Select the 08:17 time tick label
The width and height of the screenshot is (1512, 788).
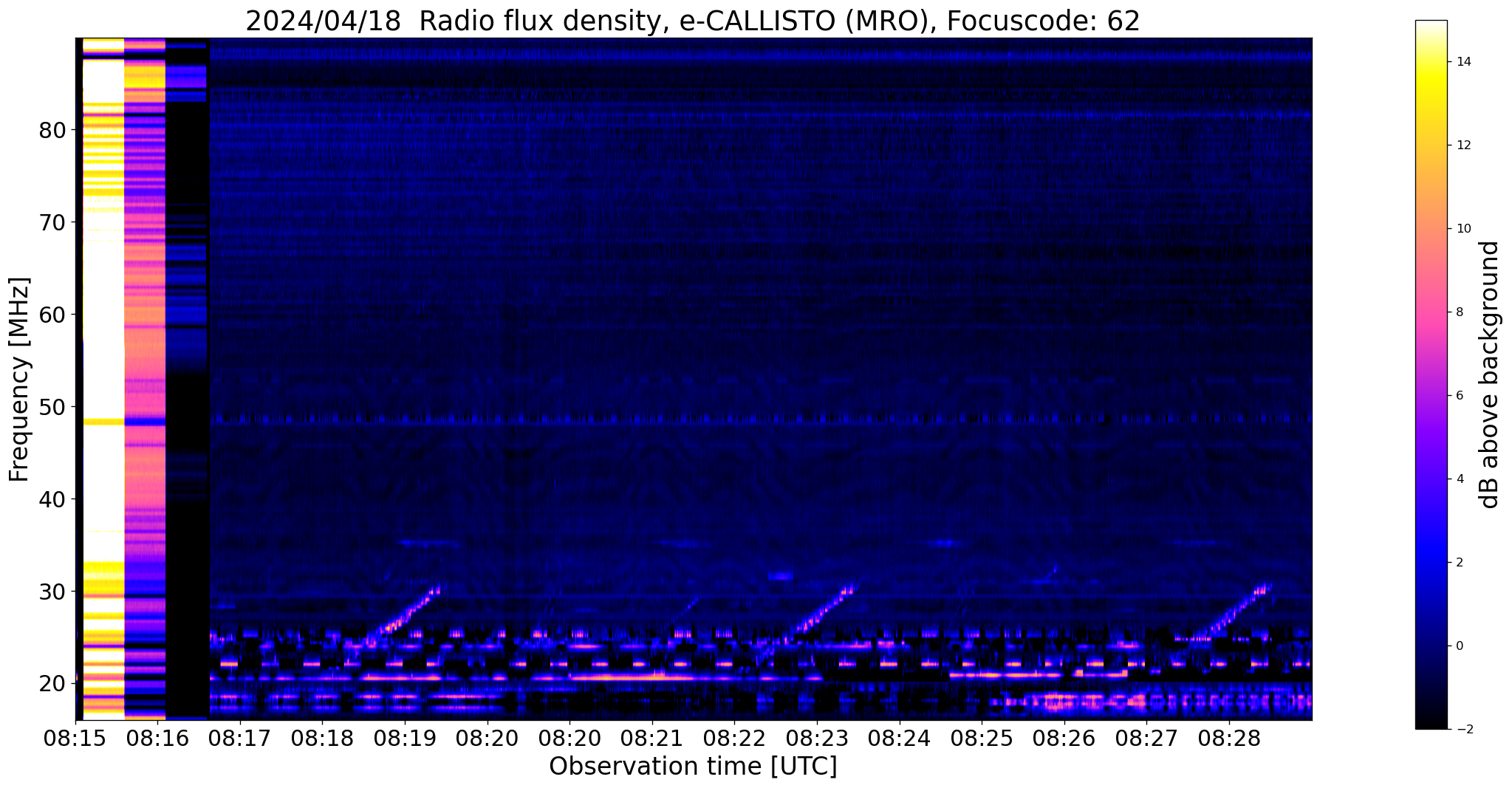click(x=240, y=739)
